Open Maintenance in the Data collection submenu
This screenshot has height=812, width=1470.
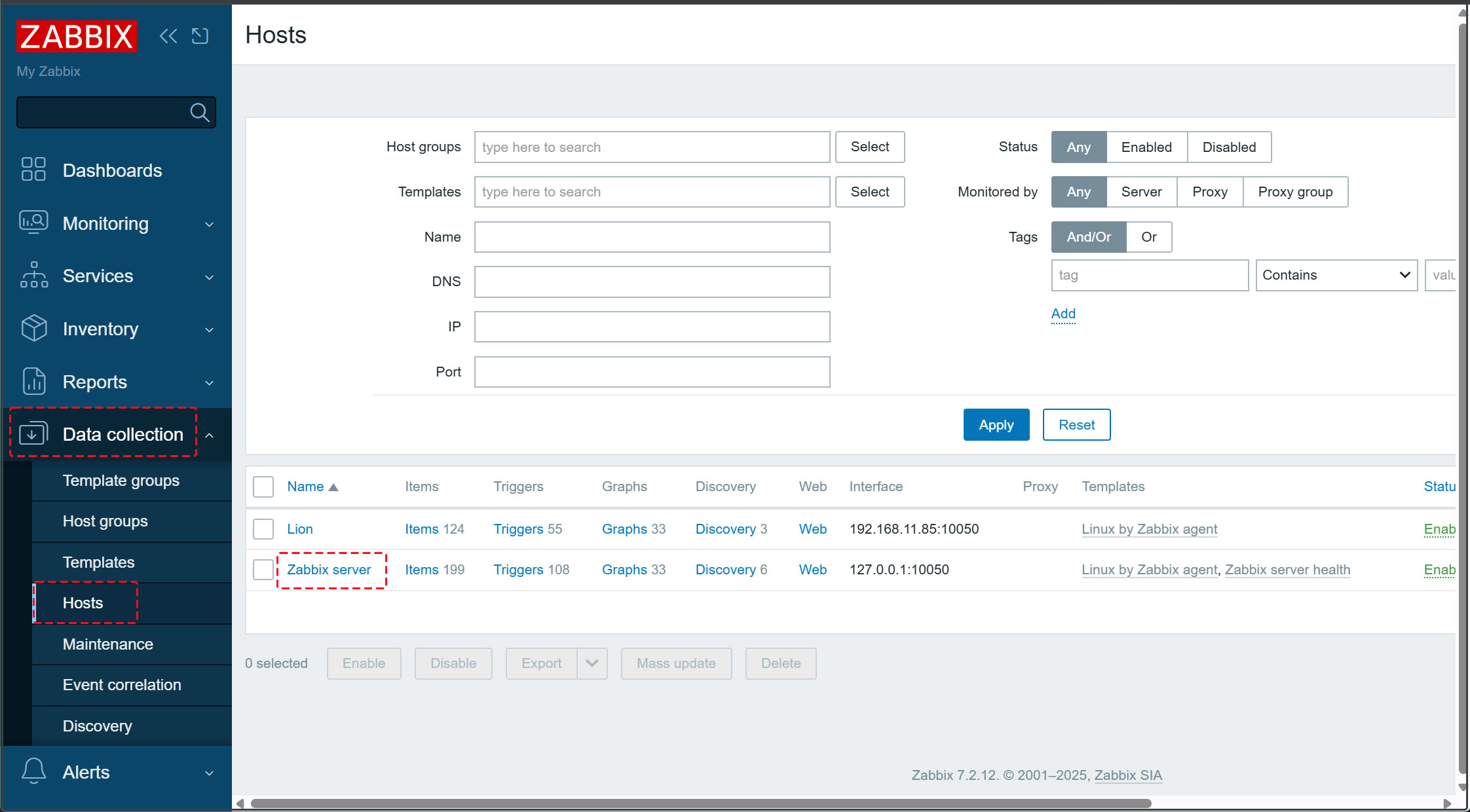point(108,644)
